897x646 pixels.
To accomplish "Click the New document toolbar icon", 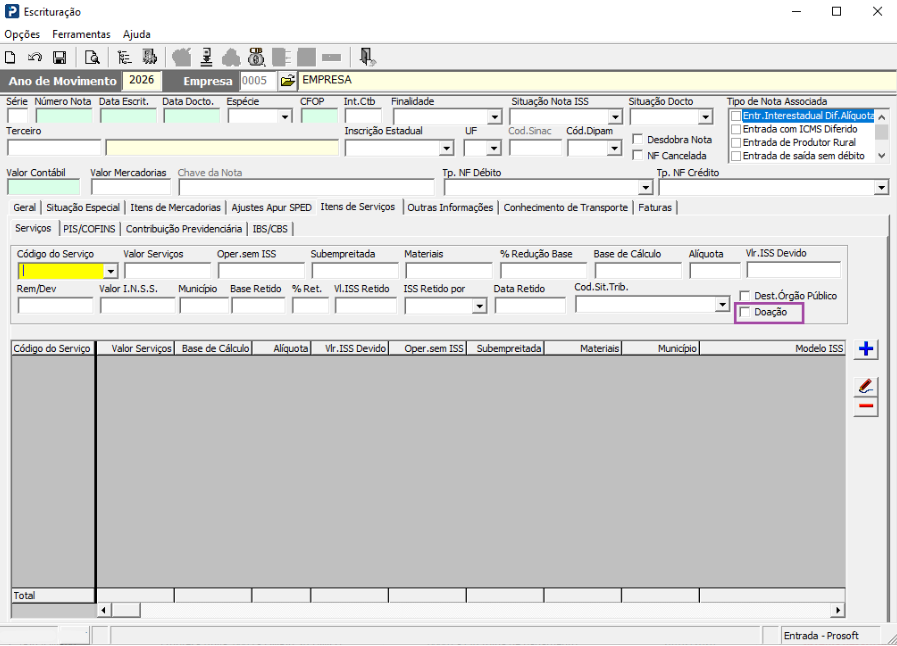I will coord(10,57).
